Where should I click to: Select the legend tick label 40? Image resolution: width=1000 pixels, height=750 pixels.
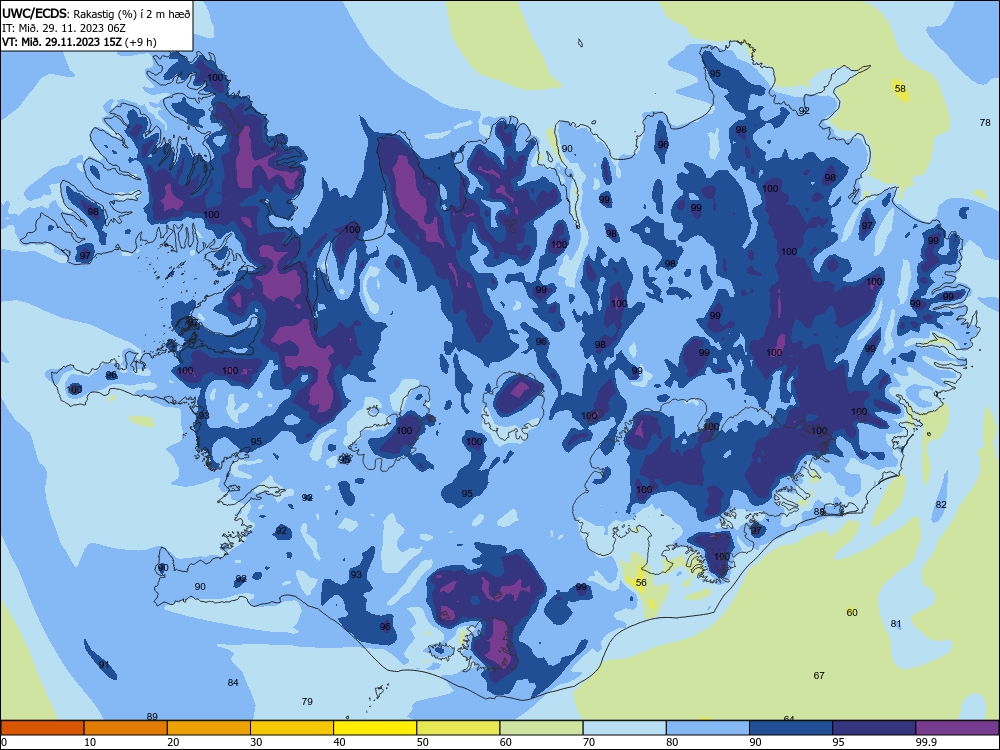point(340,742)
